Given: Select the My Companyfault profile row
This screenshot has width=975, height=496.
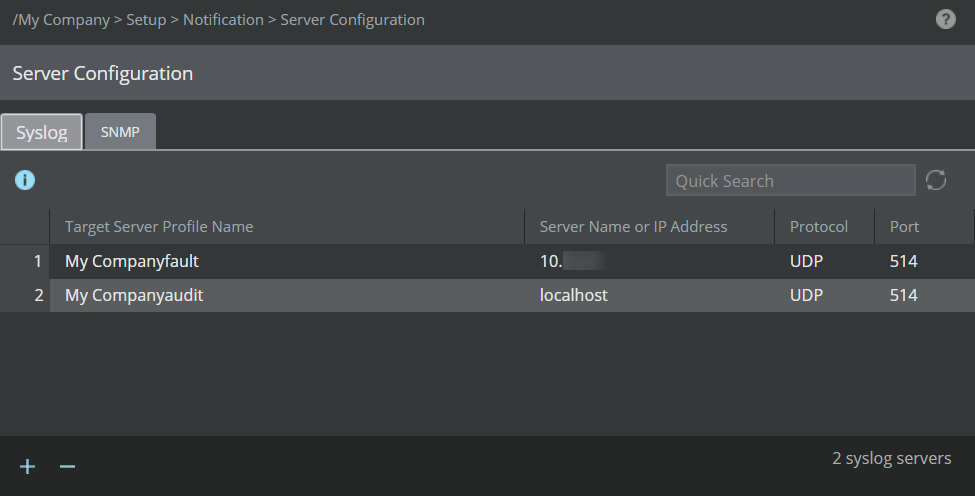Looking at the screenshot, I should [488, 261].
